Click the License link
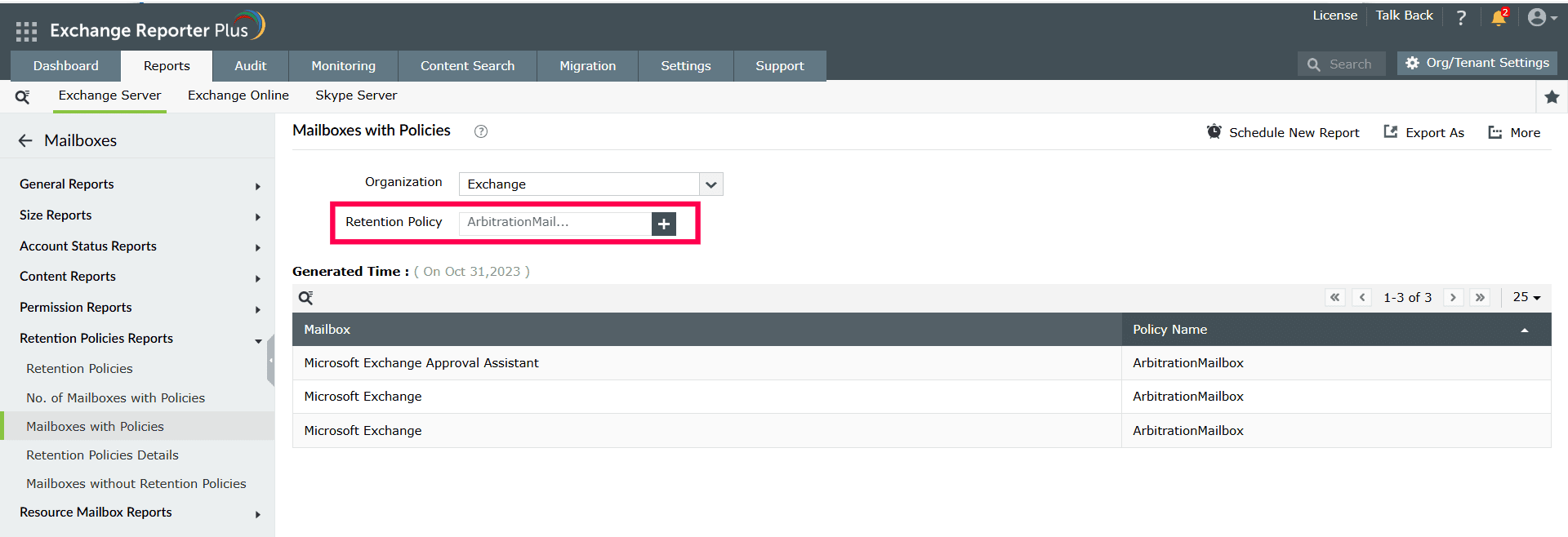The height and width of the screenshot is (537, 1568). point(1335,16)
